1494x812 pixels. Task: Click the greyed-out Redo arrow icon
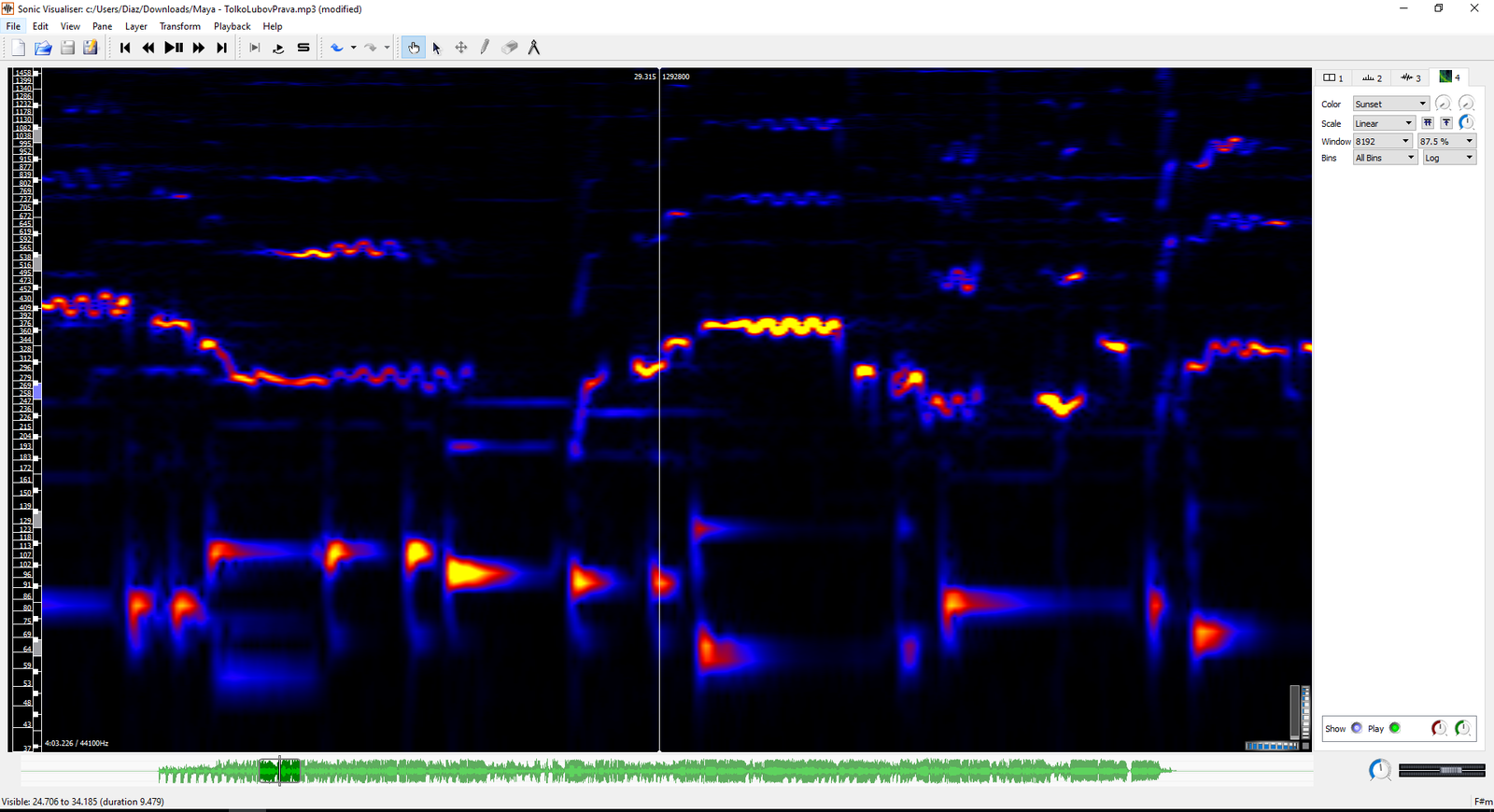(x=371, y=48)
